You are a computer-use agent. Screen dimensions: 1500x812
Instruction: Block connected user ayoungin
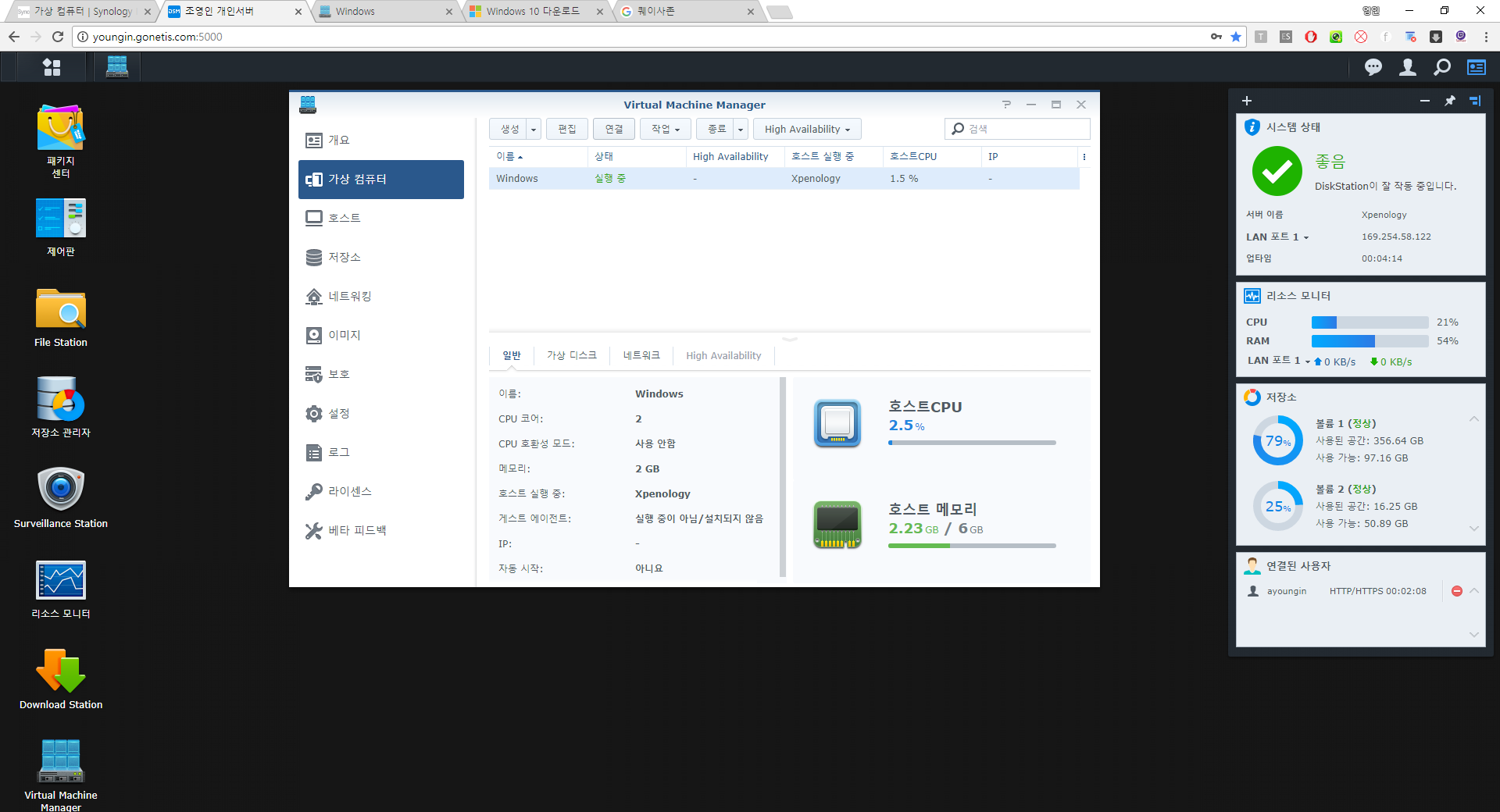(x=1456, y=591)
